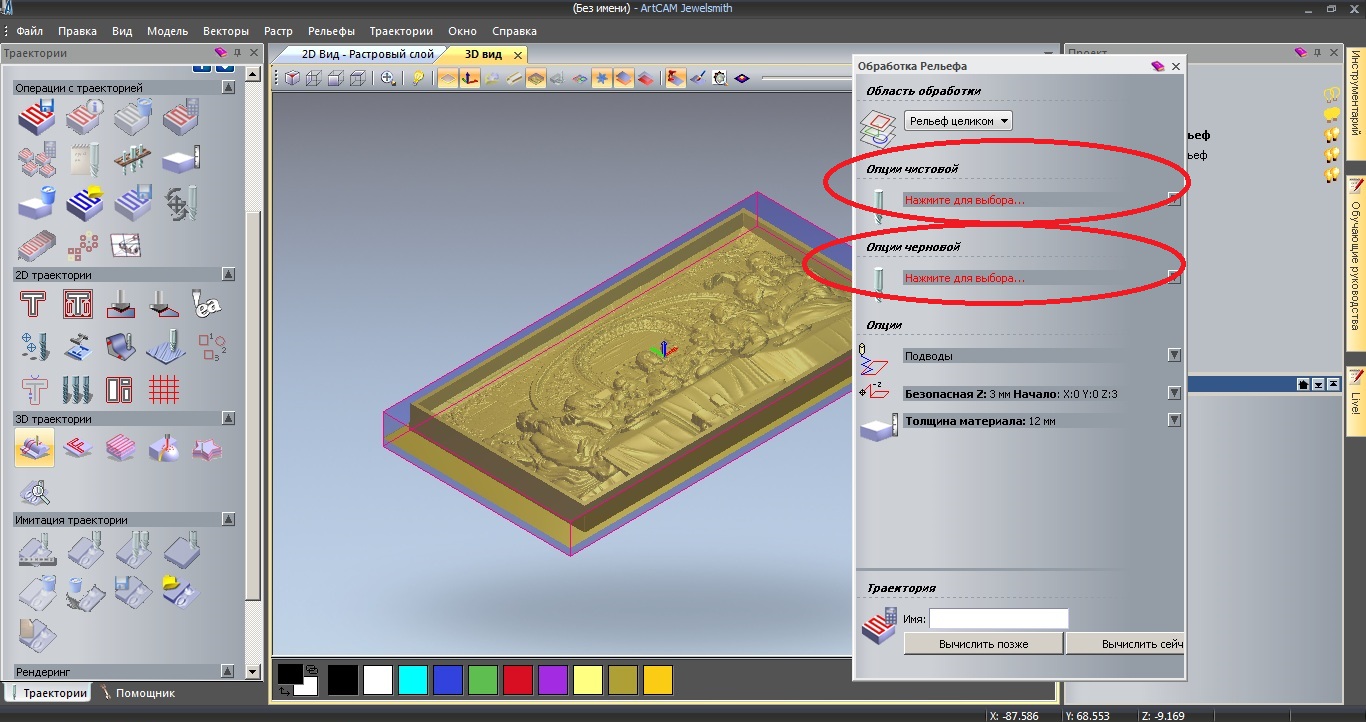Click the toolpath calculator icon in operations
This screenshot has height=722, width=1366.
tap(181, 118)
